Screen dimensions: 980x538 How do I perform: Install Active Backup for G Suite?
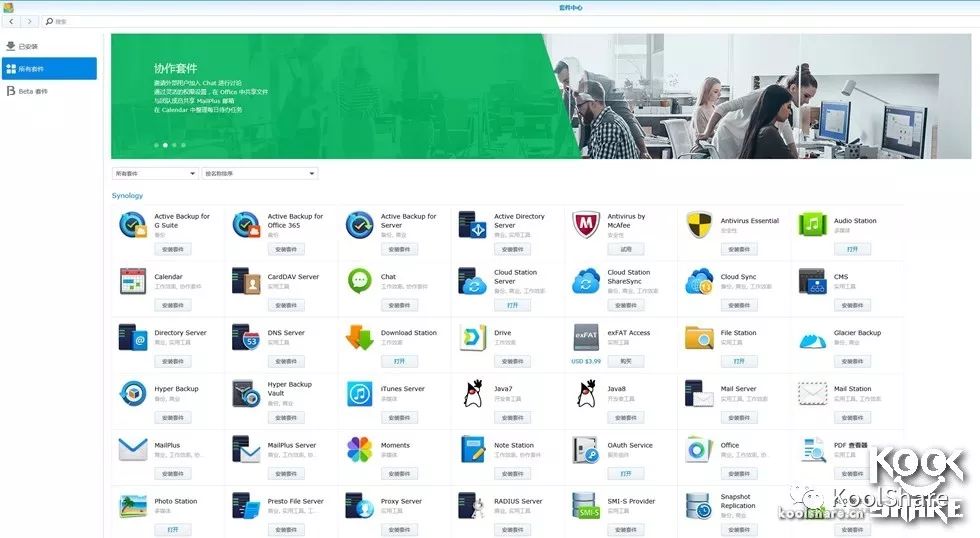(x=173, y=249)
